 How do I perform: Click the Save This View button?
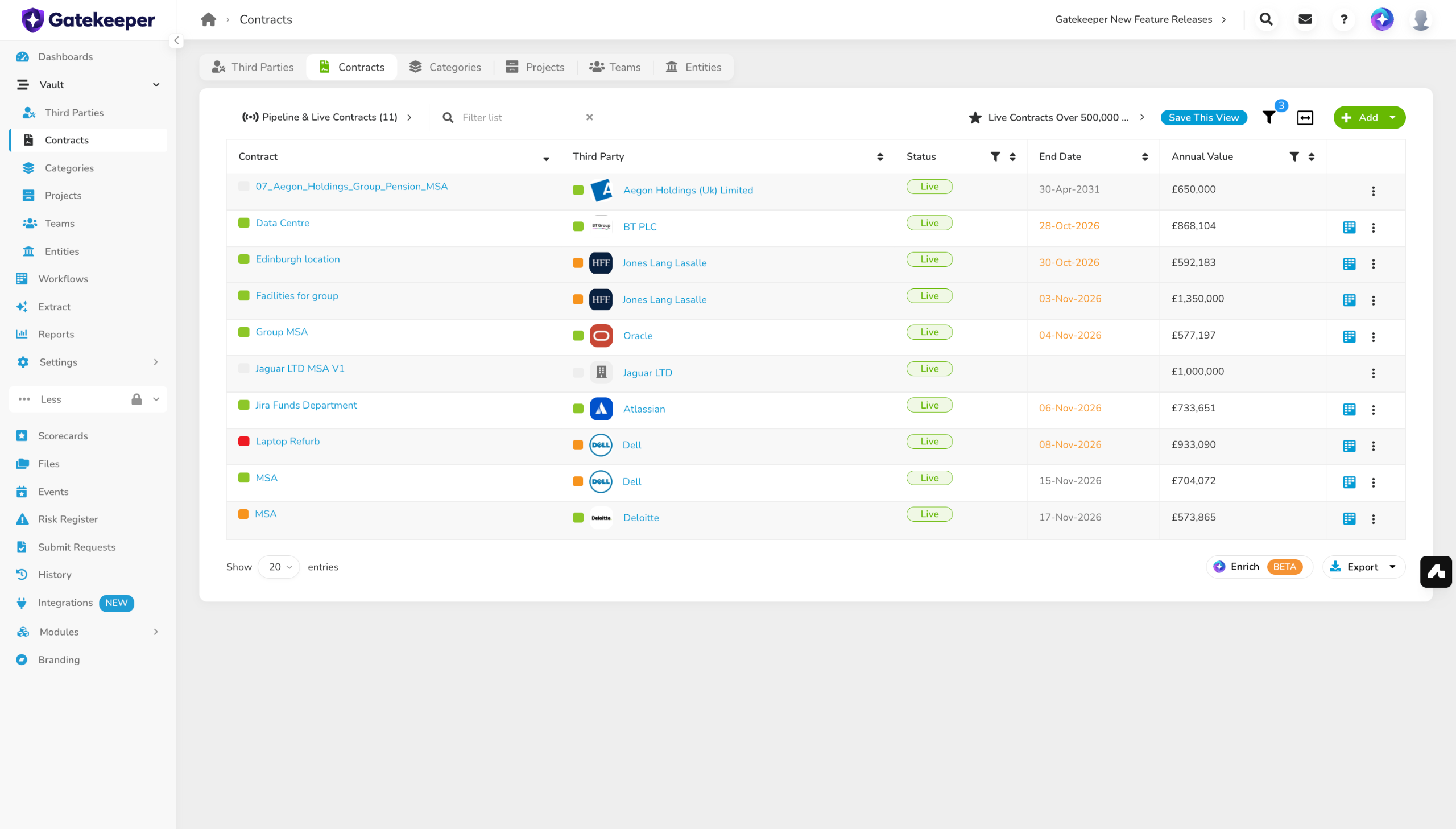click(x=1203, y=117)
